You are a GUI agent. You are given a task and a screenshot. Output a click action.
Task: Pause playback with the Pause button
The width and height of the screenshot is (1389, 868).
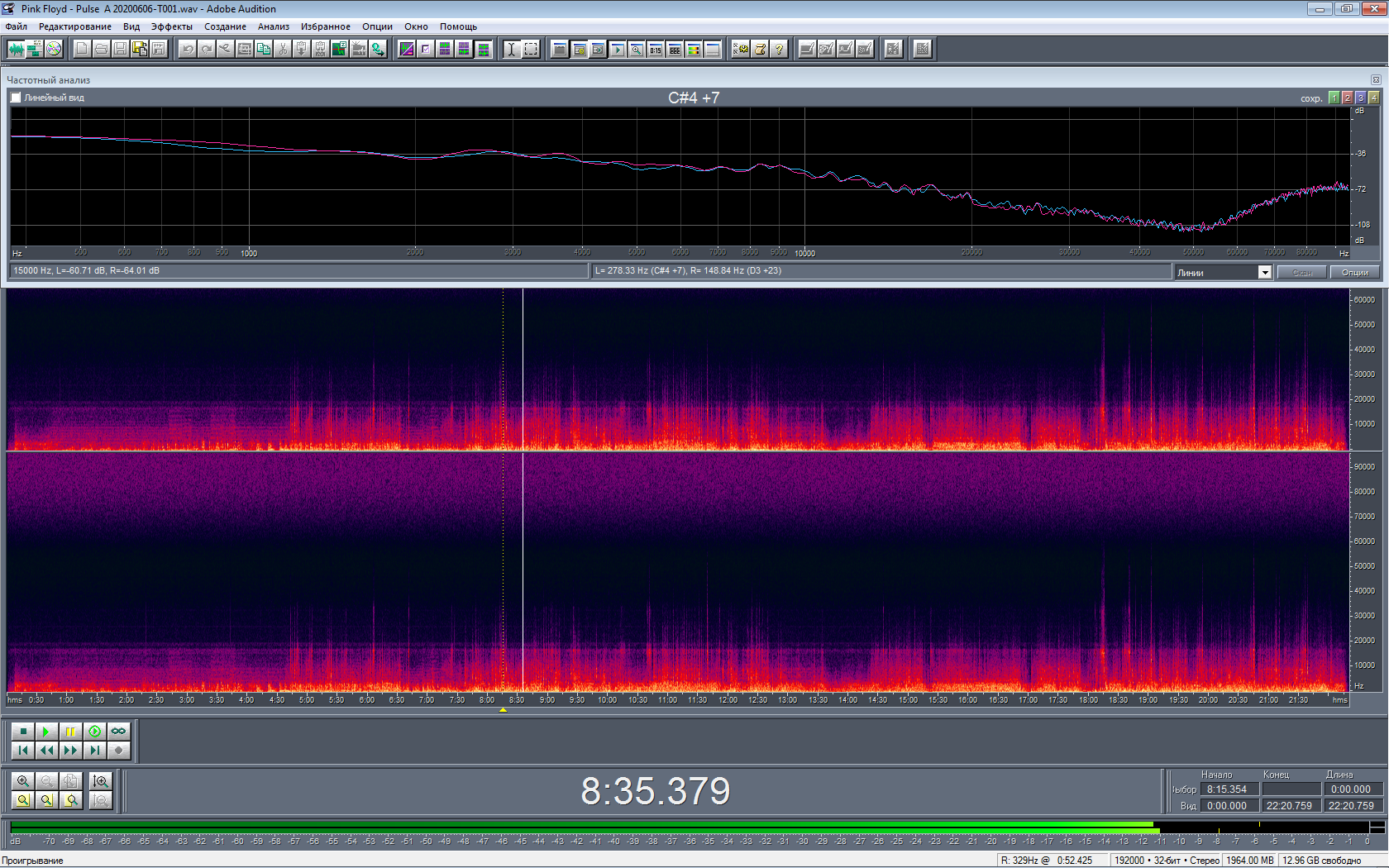(x=71, y=731)
